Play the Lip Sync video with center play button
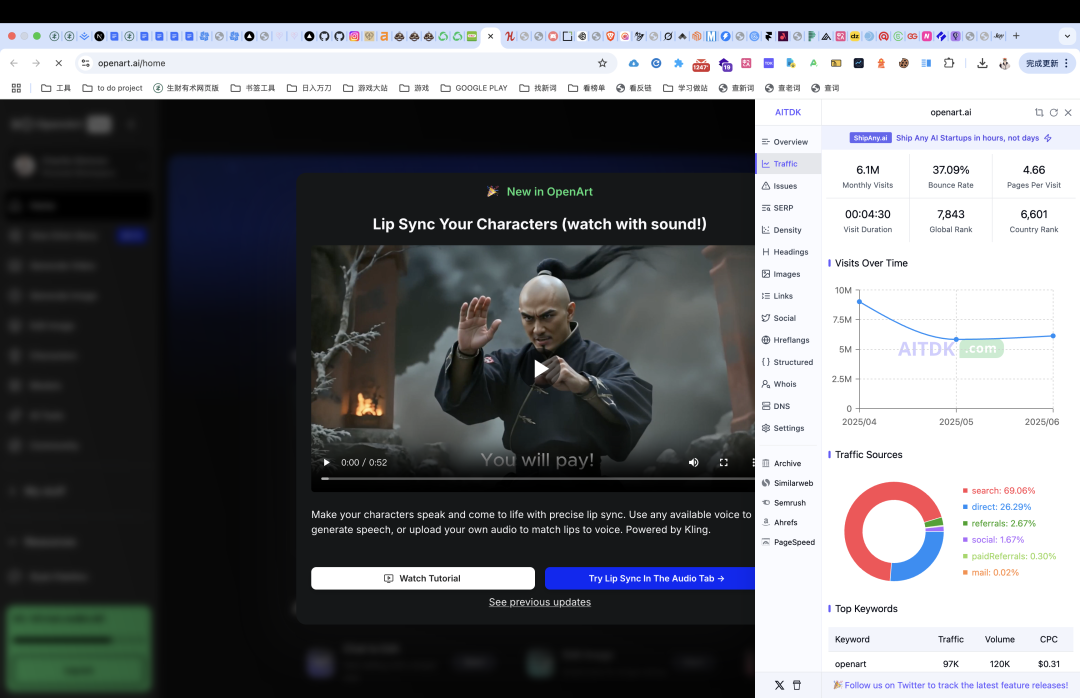1080x698 pixels. [541, 369]
